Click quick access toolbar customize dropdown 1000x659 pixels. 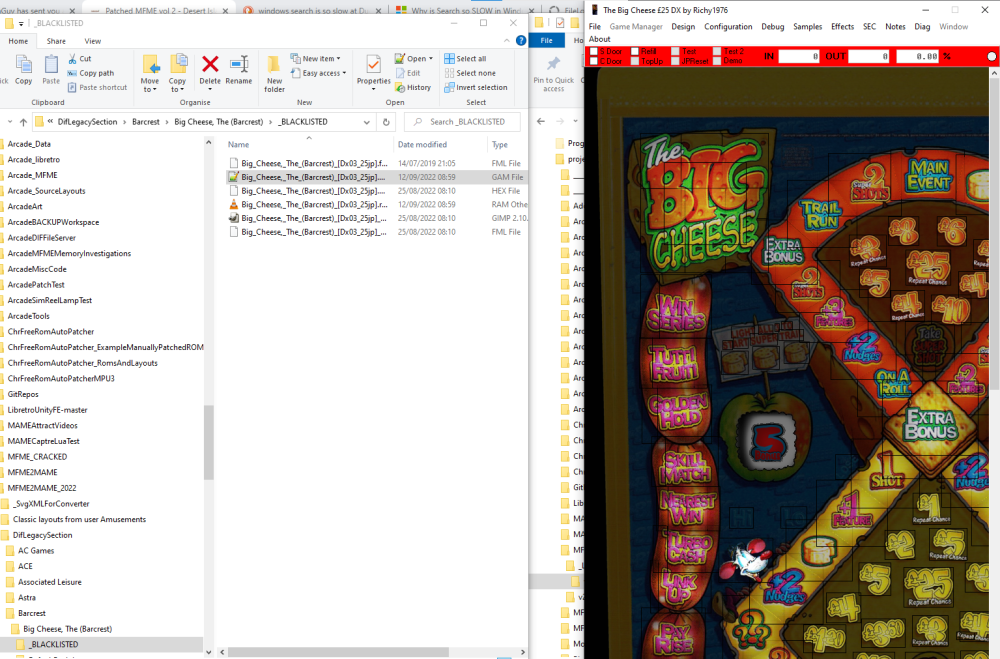coord(21,24)
